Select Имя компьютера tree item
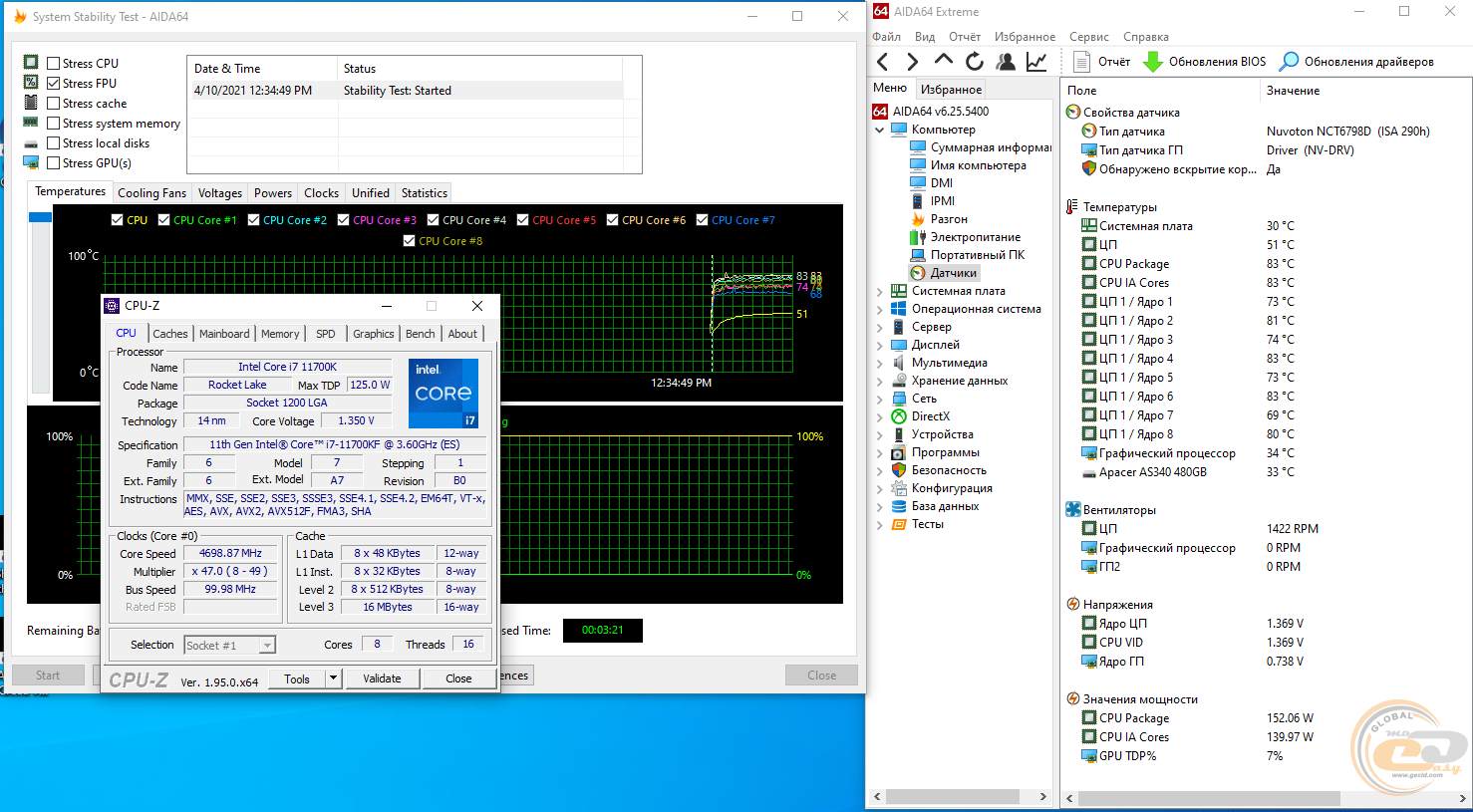The height and width of the screenshot is (812, 1473). coord(968,165)
